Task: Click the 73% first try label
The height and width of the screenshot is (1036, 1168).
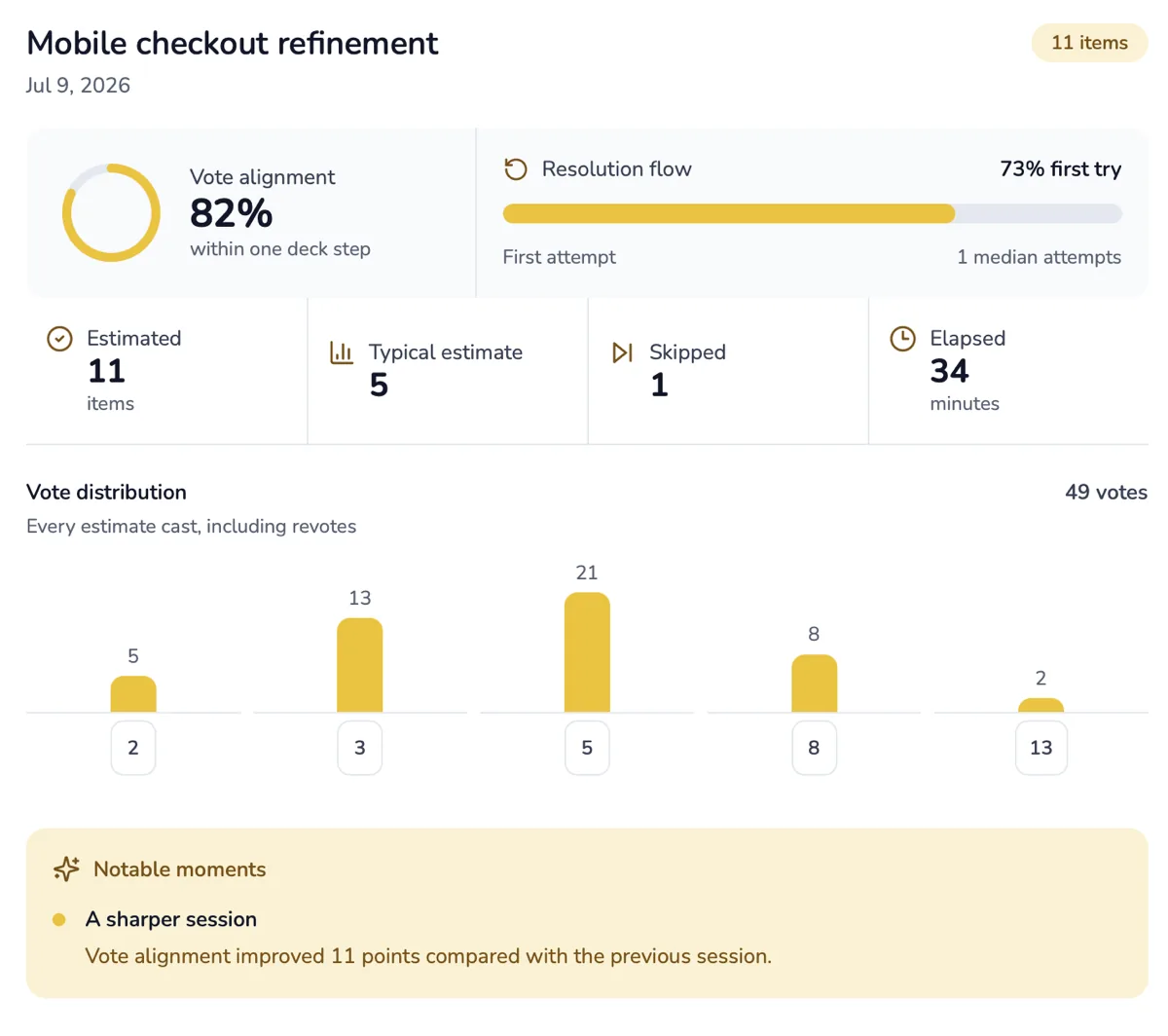Action: [1060, 169]
